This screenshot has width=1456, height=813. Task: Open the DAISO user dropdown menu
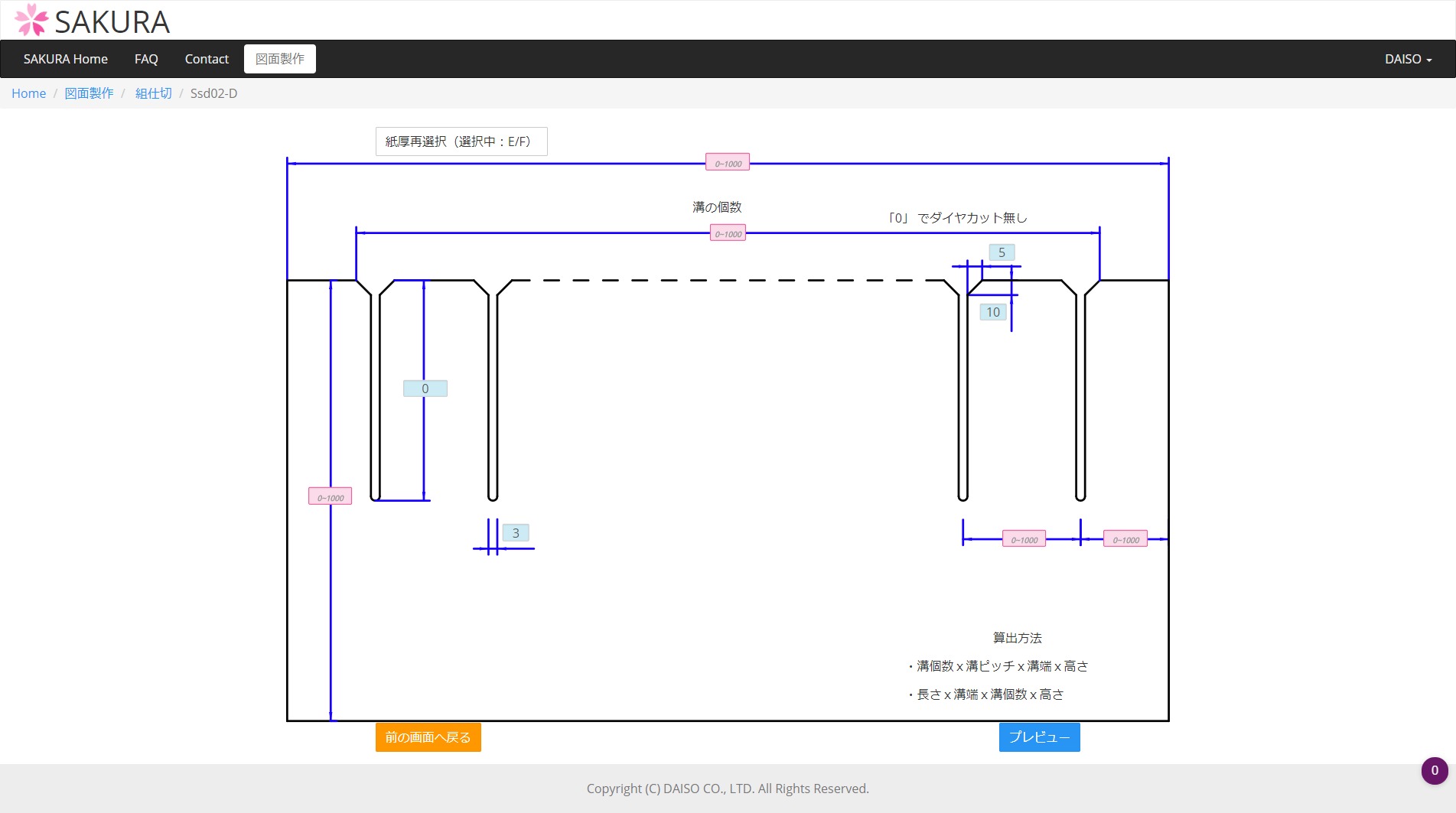coord(1407,59)
